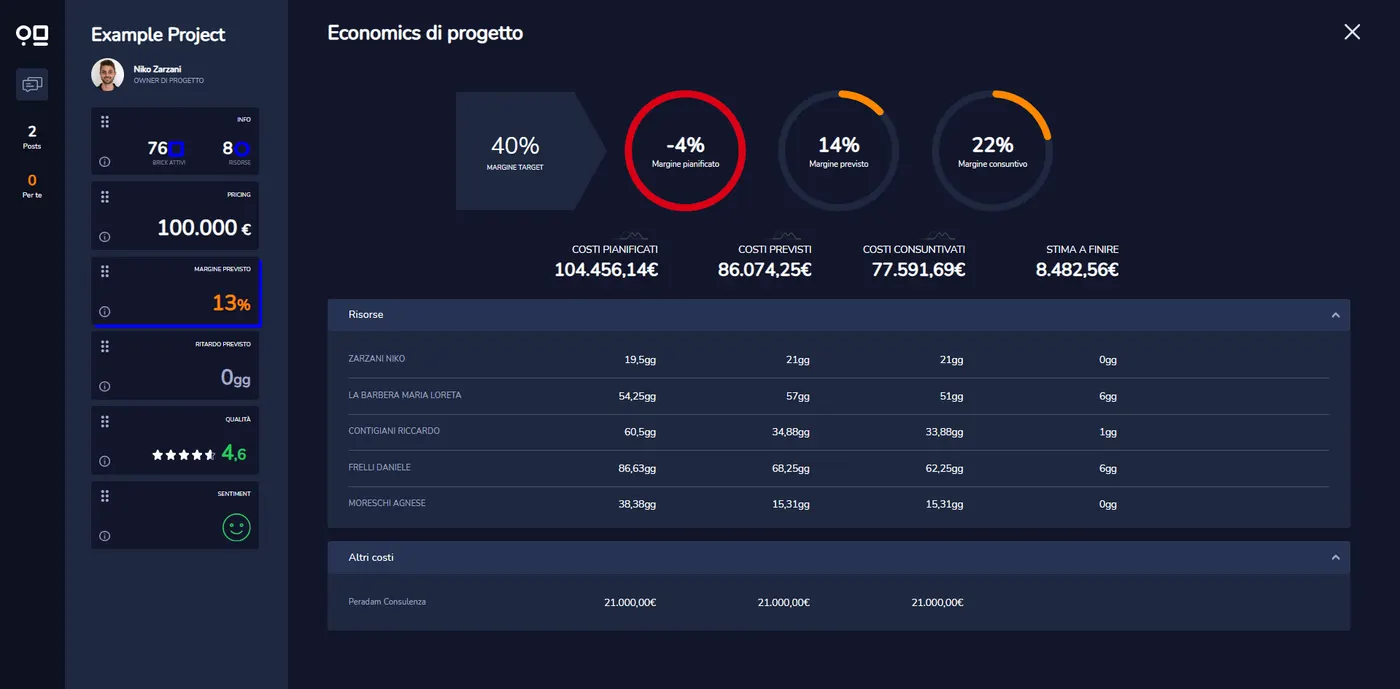The height and width of the screenshot is (689, 1400).
Task: Click the info icon on Ritardo Previsto card
Action: click(x=105, y=386)
